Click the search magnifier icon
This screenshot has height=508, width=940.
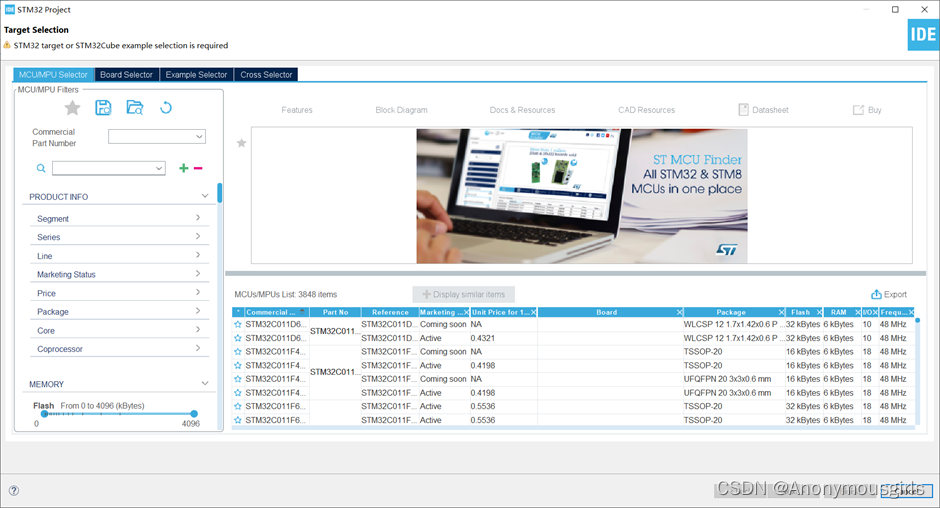pyautogui.click(x=41, y=169)
